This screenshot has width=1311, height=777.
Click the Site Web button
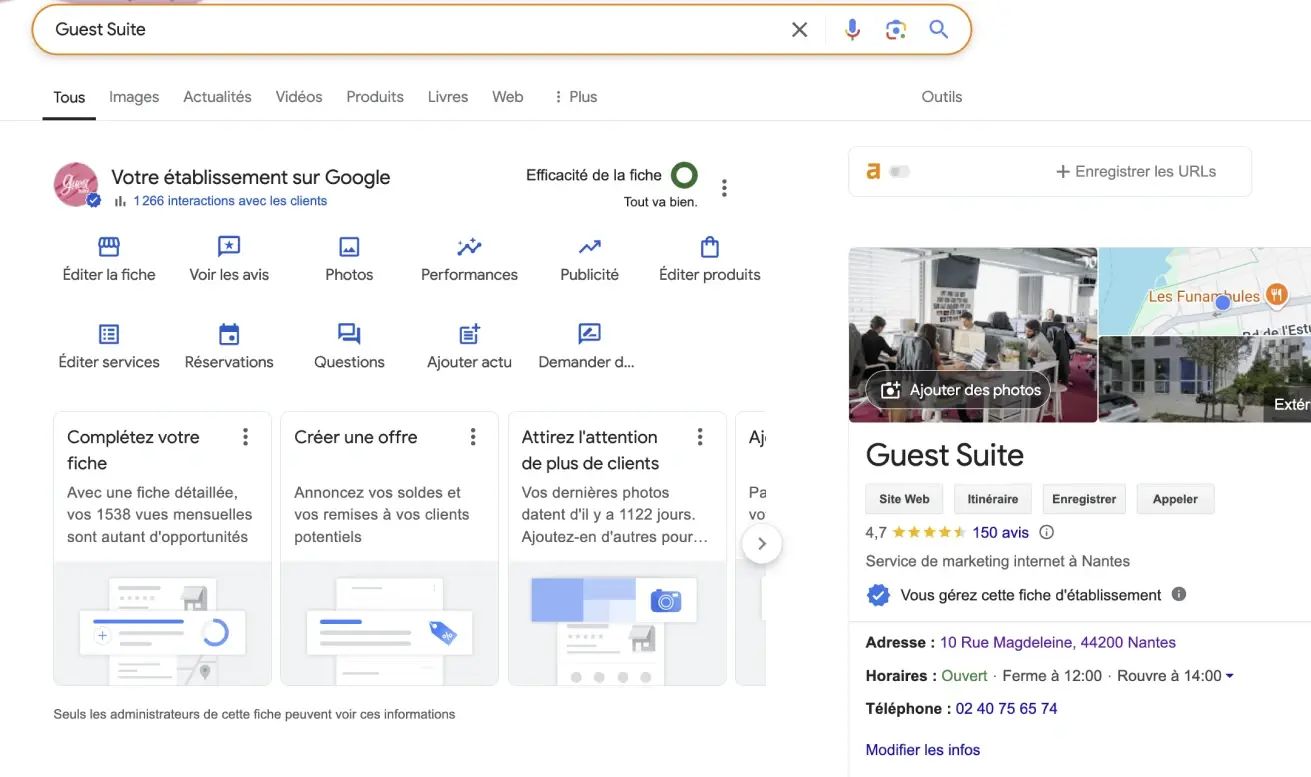point(904,499)
